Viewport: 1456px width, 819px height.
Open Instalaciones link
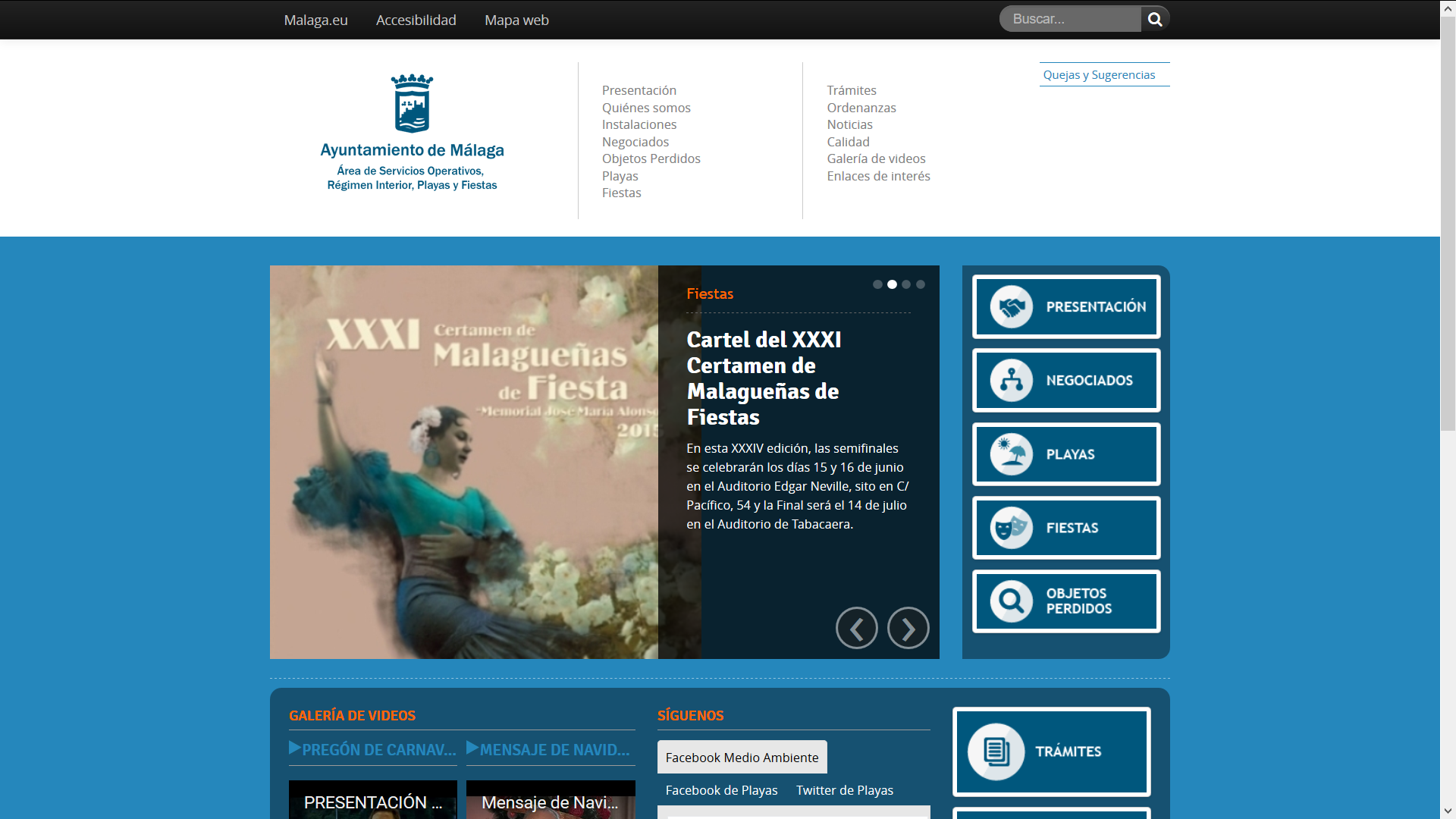coord(639,124)
